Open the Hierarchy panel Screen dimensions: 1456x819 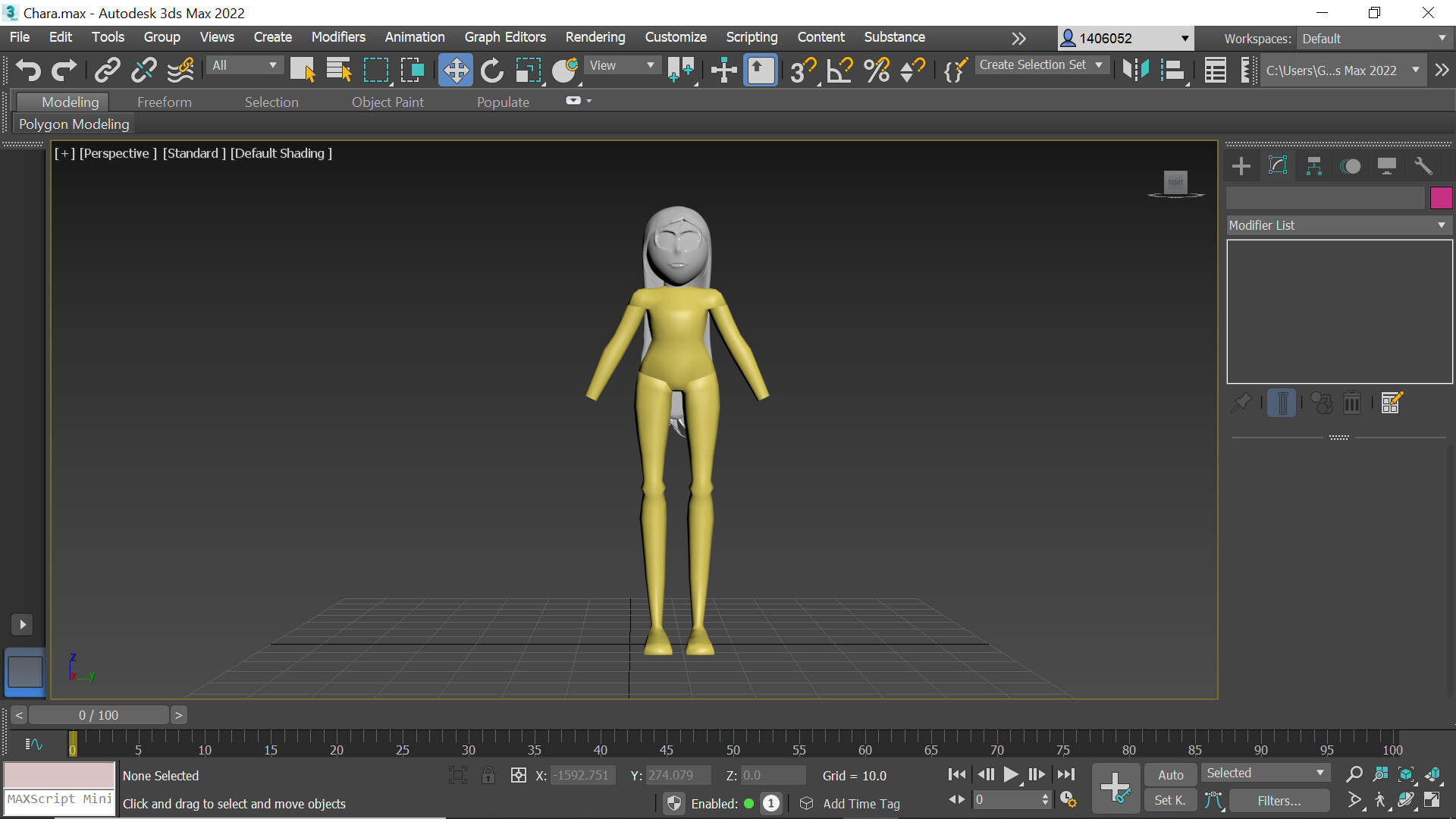pos(1314,165)
